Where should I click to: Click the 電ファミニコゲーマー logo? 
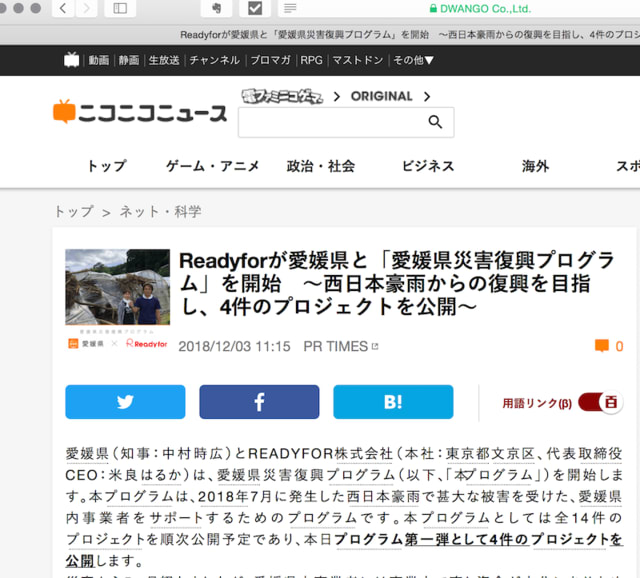[282, 96]
